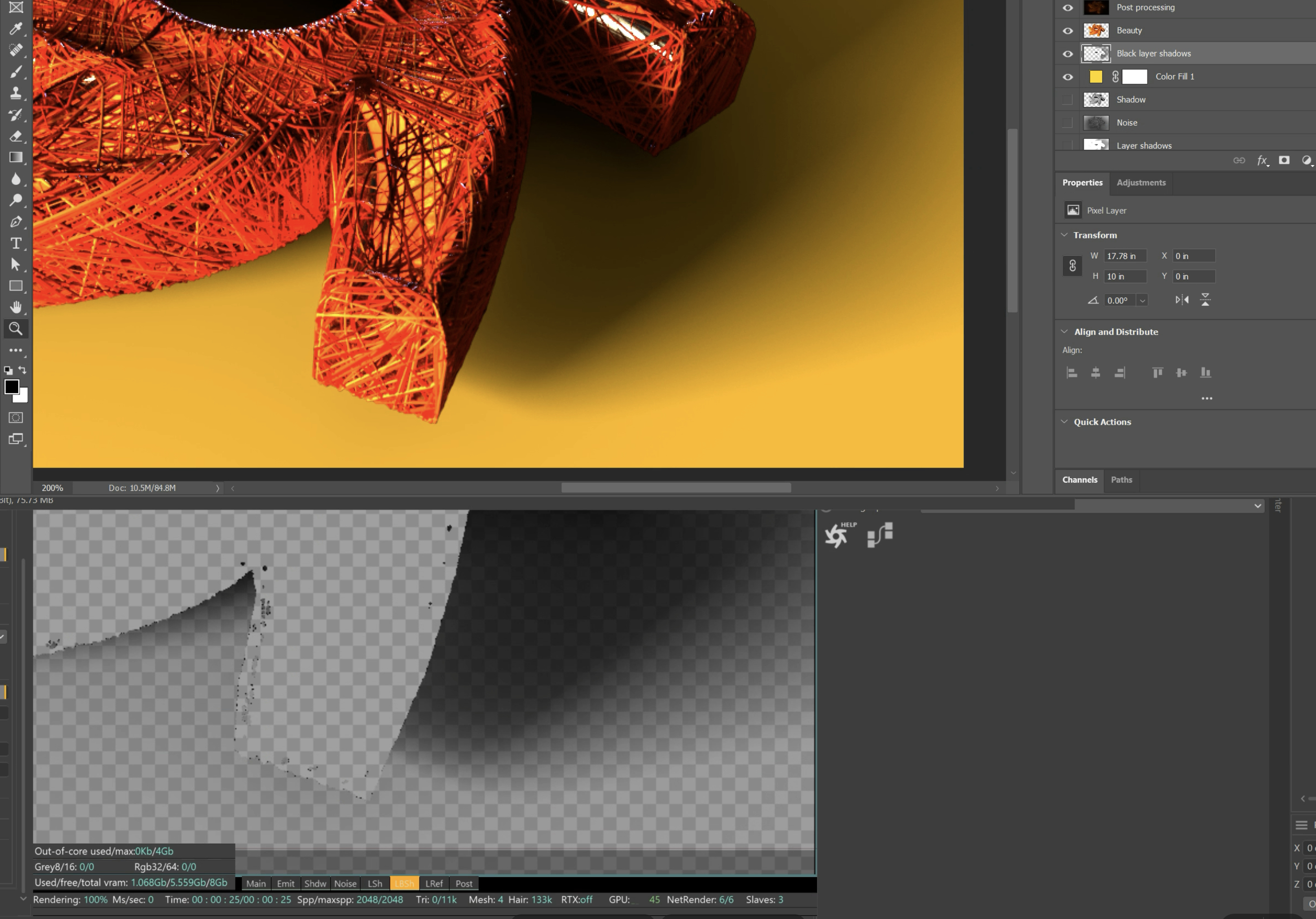This screenshot has width=1316, height=919.
Task: Select the Eraser tool
Action: 15,136
